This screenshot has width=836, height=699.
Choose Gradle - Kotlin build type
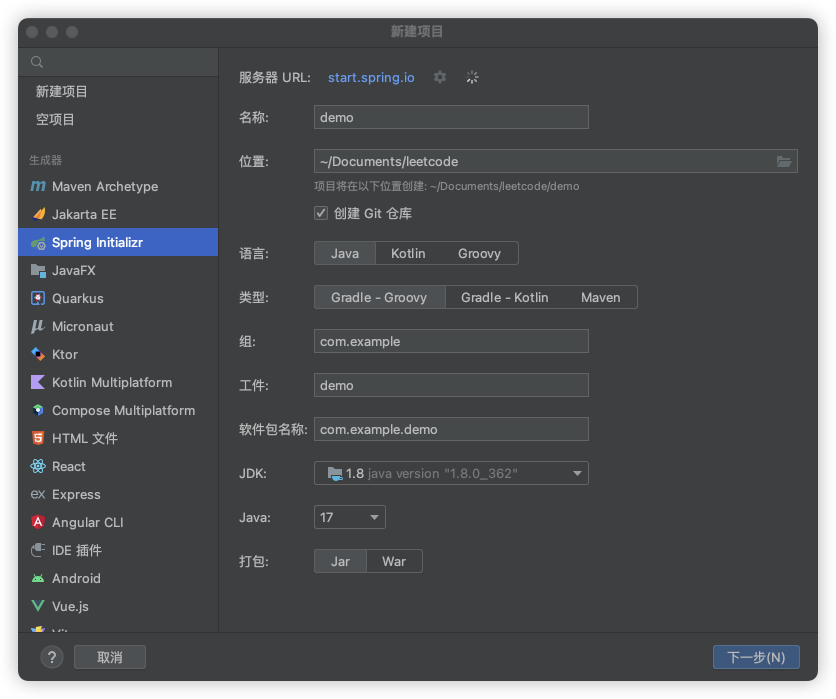click(x=504, y=298)
